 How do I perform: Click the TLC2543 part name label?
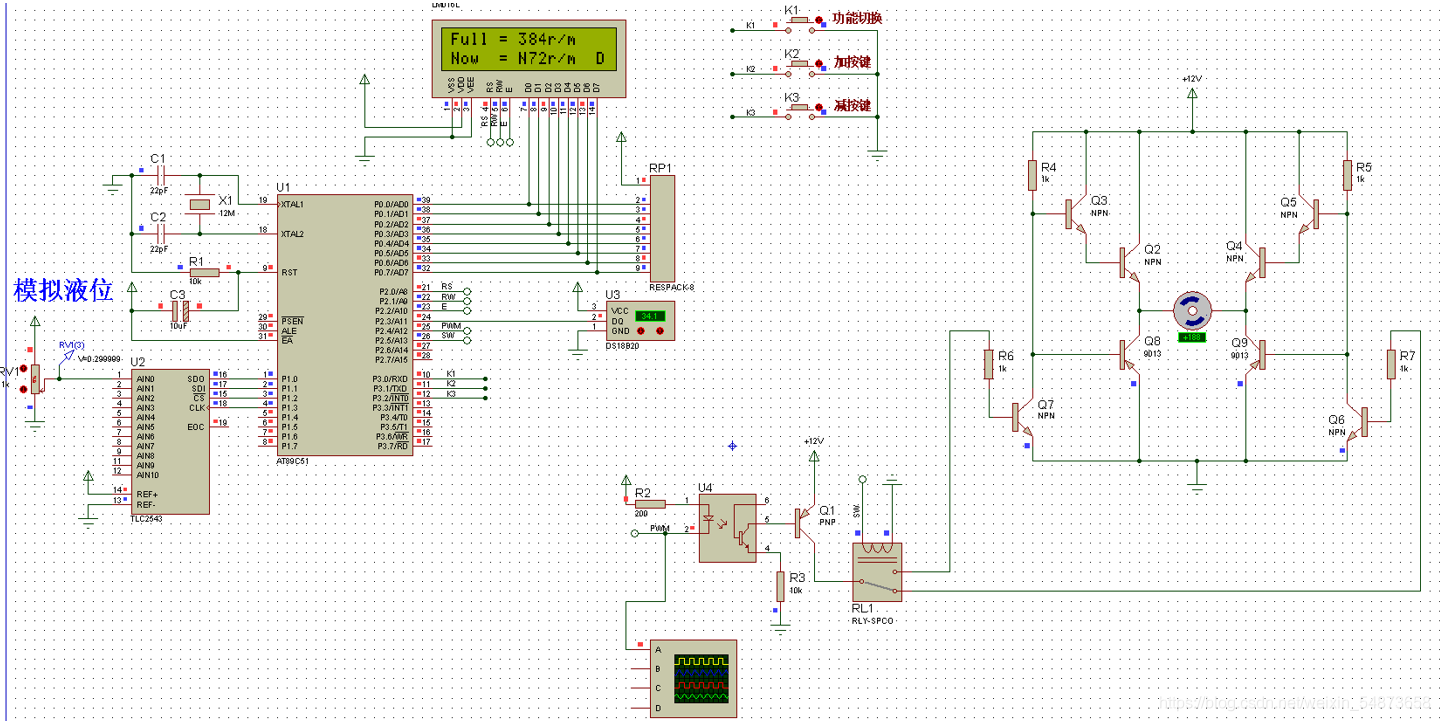146,519
